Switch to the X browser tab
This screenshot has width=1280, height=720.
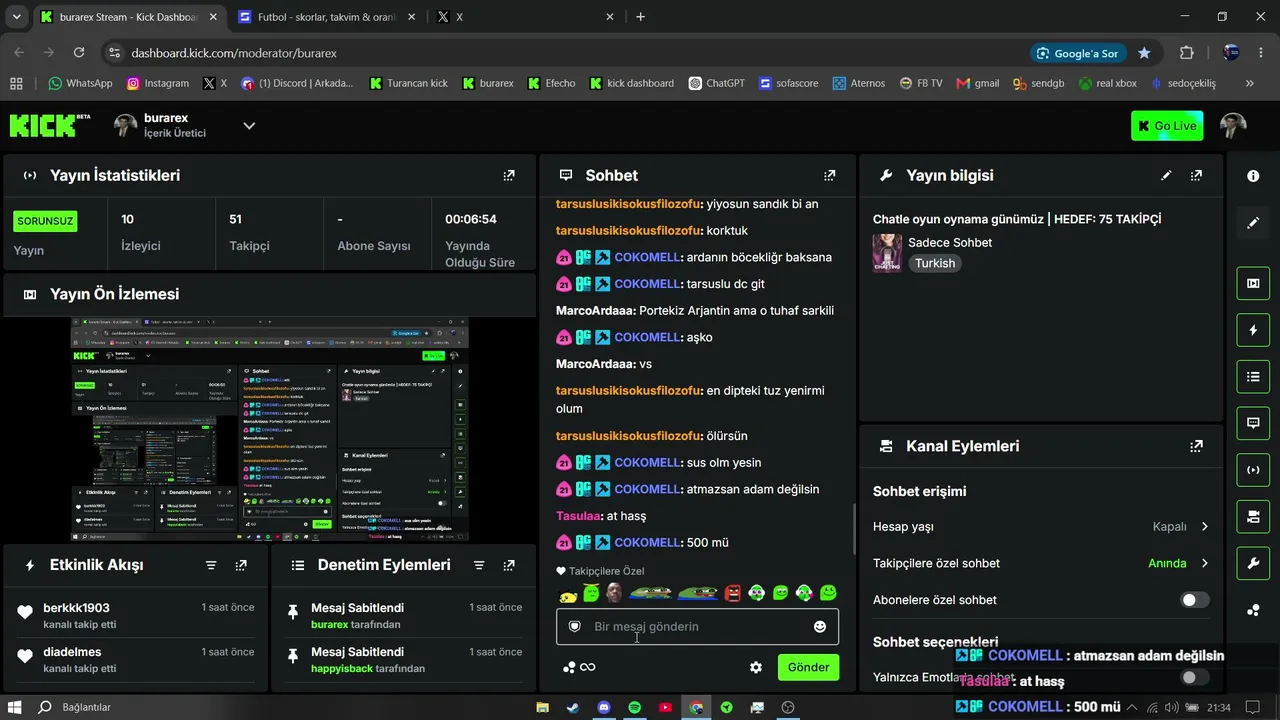point(527,17)
